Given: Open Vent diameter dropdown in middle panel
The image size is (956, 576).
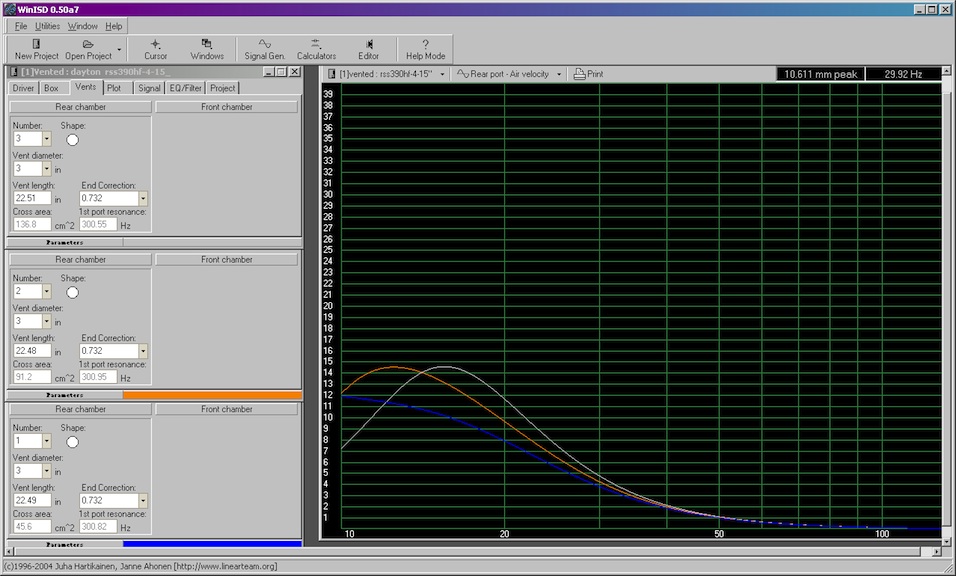Looking at the screenshot, I should (46, 321).
